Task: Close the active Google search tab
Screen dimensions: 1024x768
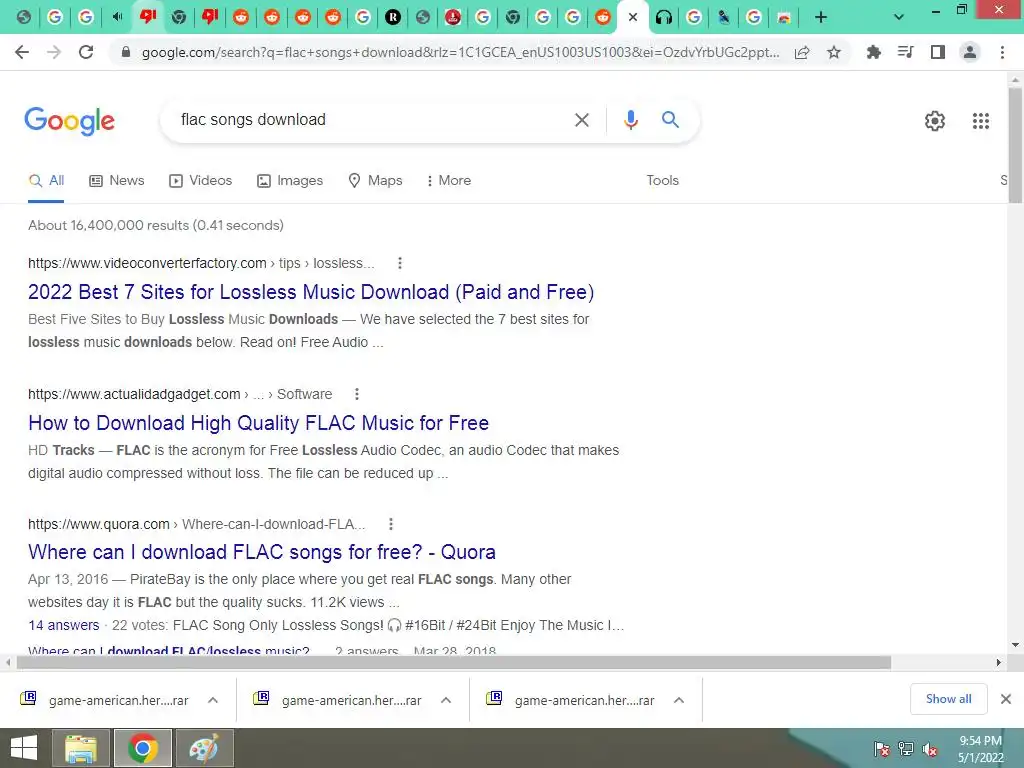Action: click(x=632, y=18)
